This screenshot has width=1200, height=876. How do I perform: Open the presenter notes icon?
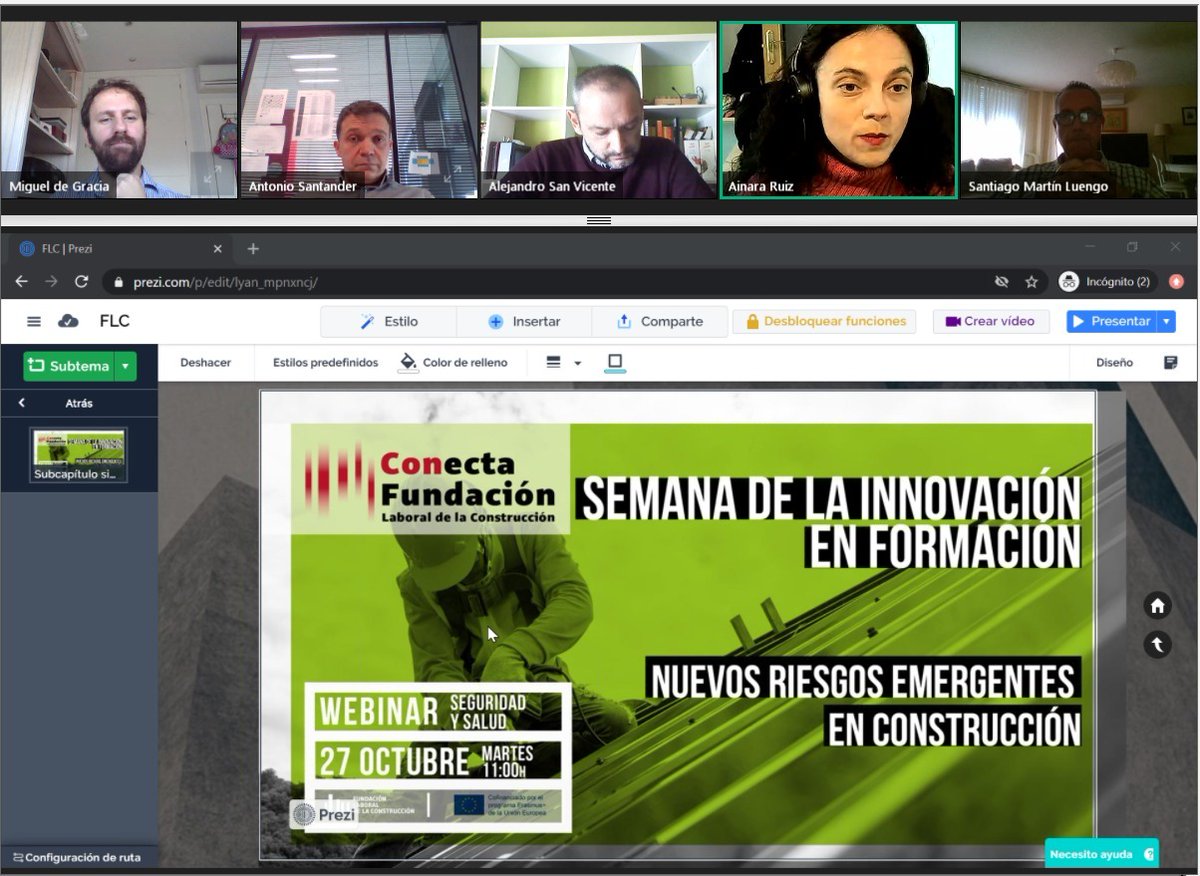pos(1171,362)
